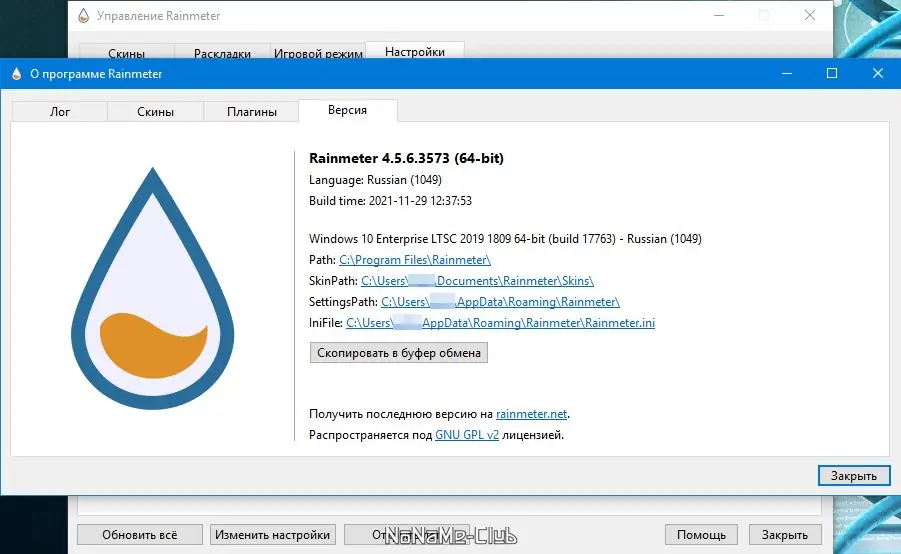The height and width of the screenshot is (554, 901).
Task: Select the Версия tab
Action: coord(348,110)
